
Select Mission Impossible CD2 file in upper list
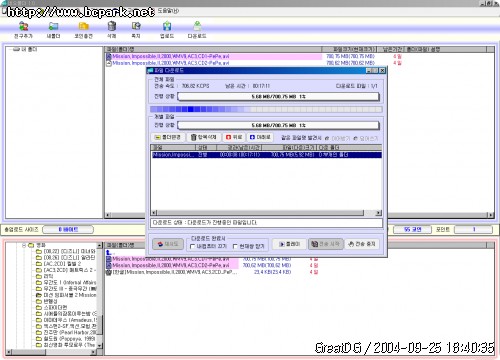click(x=171, y=63)
